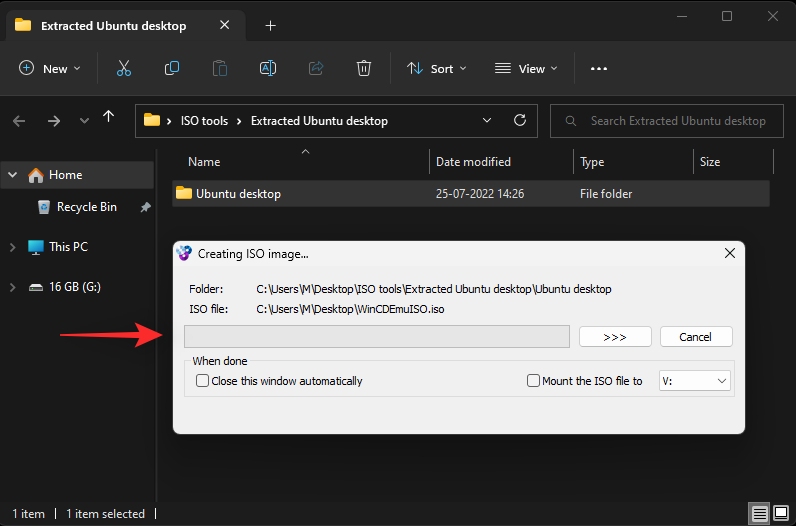The image size is (796, 526).
Task: Expand the This PC tree node
Action: coord(13,247)
